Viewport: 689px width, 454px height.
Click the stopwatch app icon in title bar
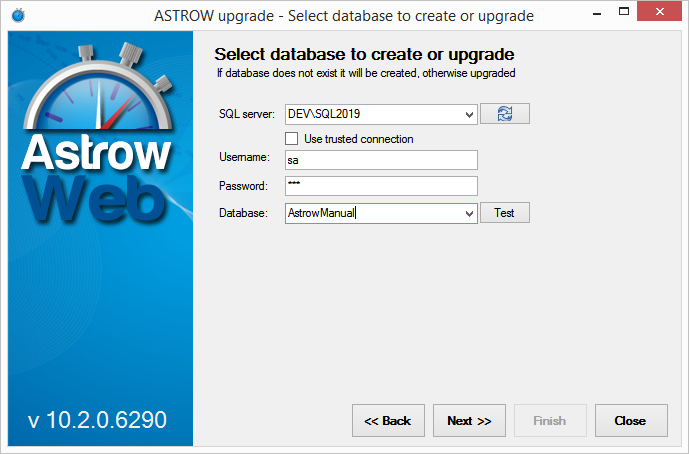point(17,16)
